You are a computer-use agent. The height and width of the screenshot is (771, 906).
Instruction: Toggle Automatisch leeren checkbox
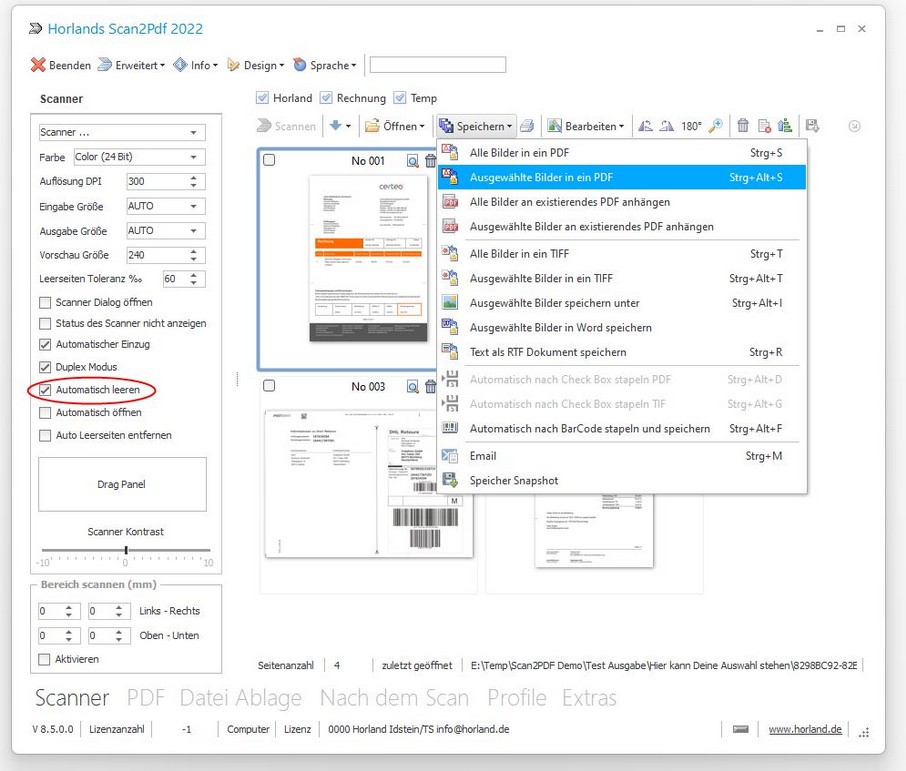[44, 390]
